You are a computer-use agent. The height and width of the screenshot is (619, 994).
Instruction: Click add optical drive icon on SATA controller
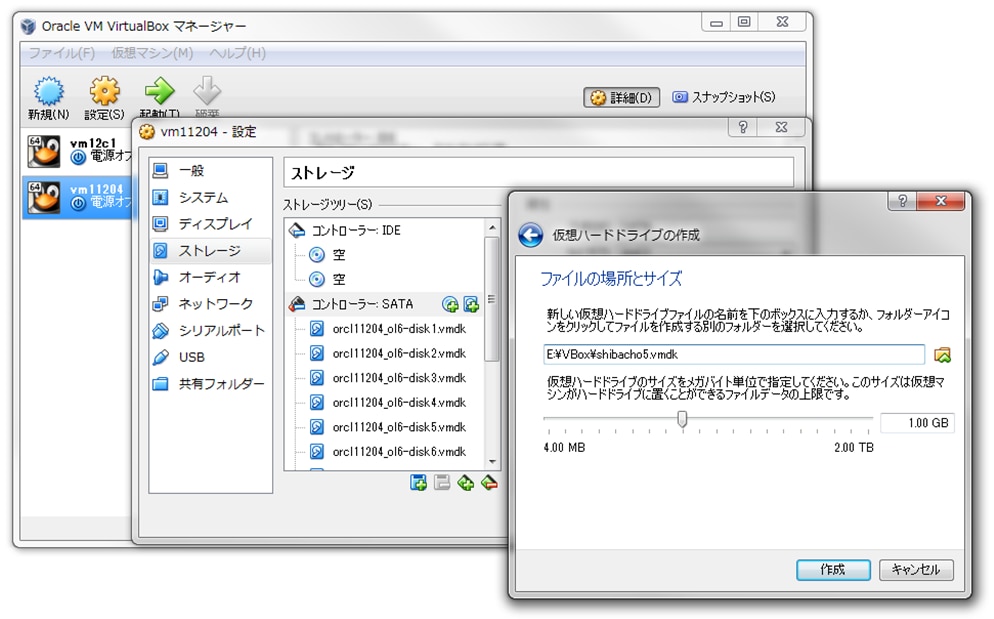(x=450, y=305)
